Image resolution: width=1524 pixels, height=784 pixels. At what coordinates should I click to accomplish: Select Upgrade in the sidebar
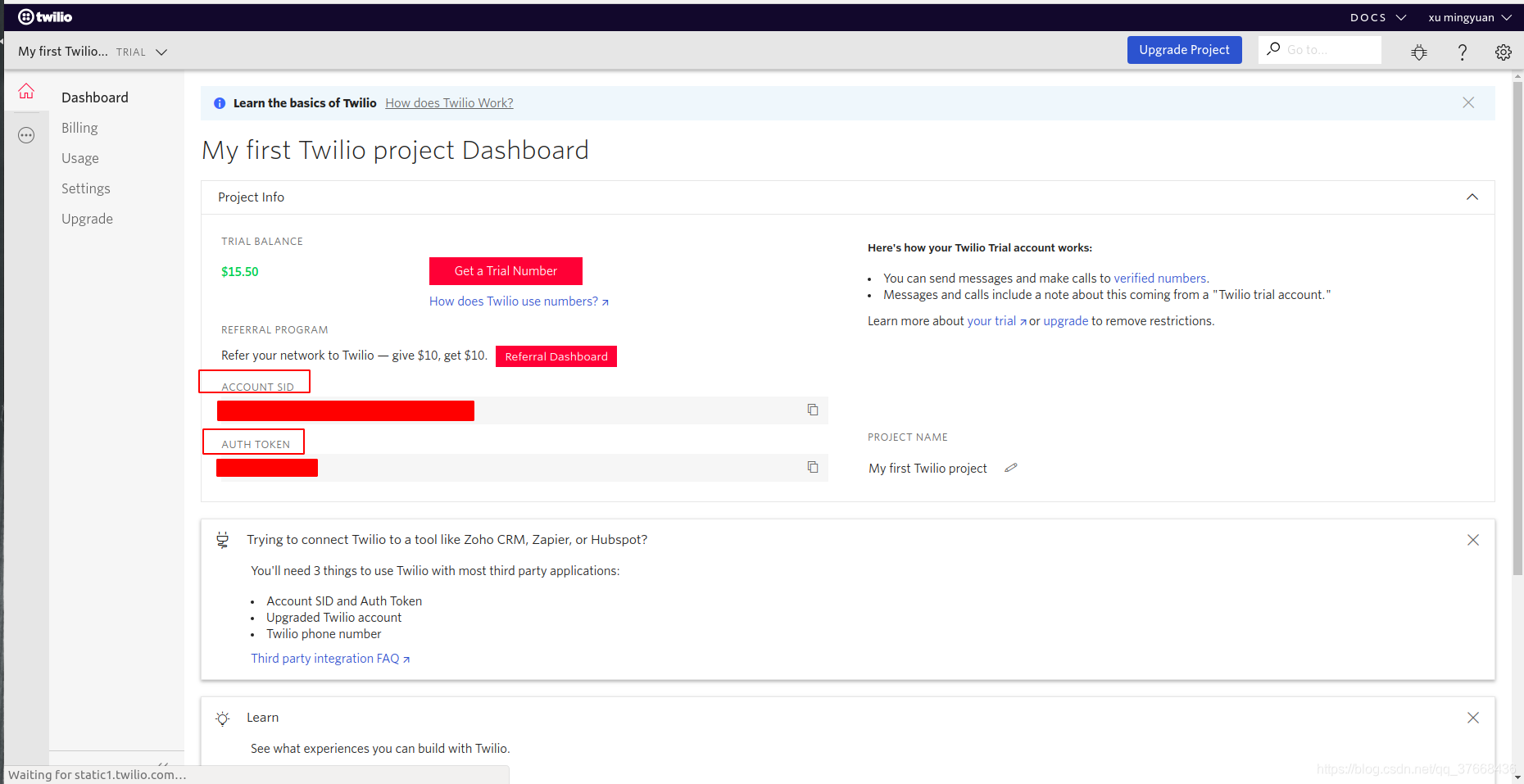[88, 219]
